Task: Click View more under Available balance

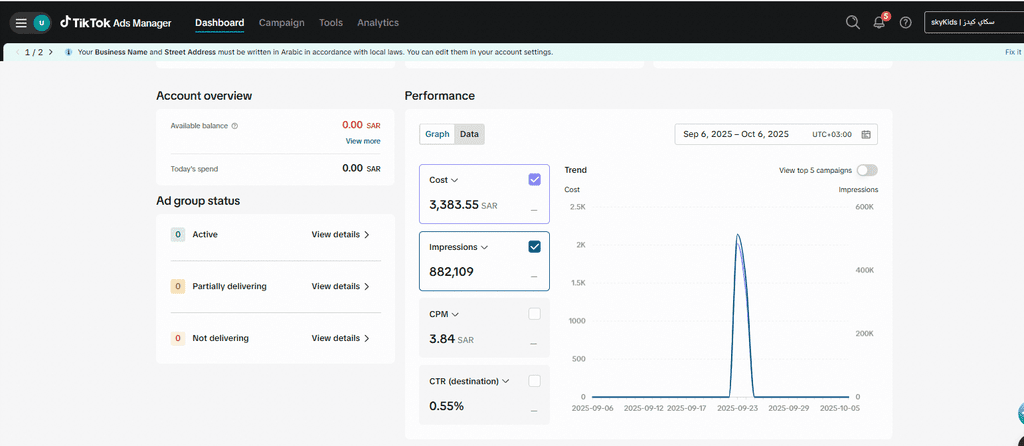Action: pyautogui.click(x=363, y=141)
